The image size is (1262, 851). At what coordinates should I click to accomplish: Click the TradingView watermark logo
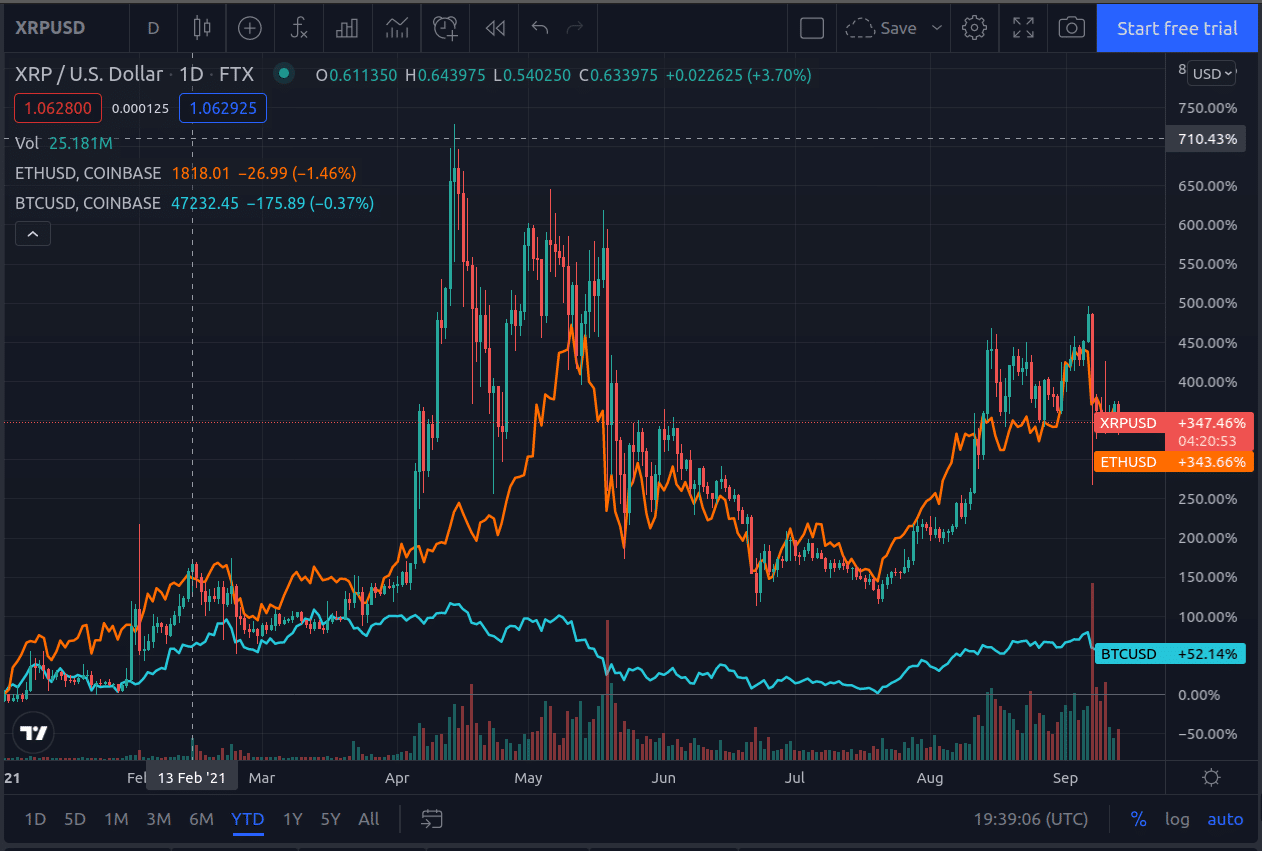(32, 732)
